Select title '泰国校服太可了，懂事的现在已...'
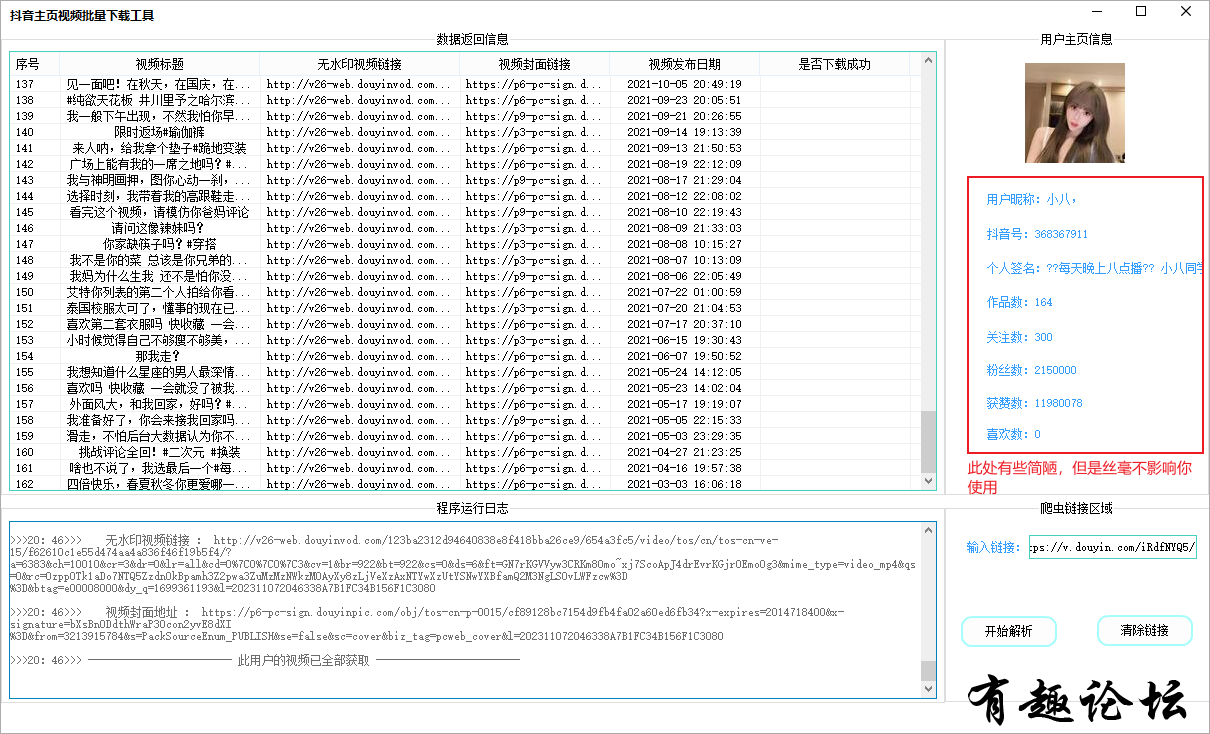1210x734 pixels. [x=159, y=308]
